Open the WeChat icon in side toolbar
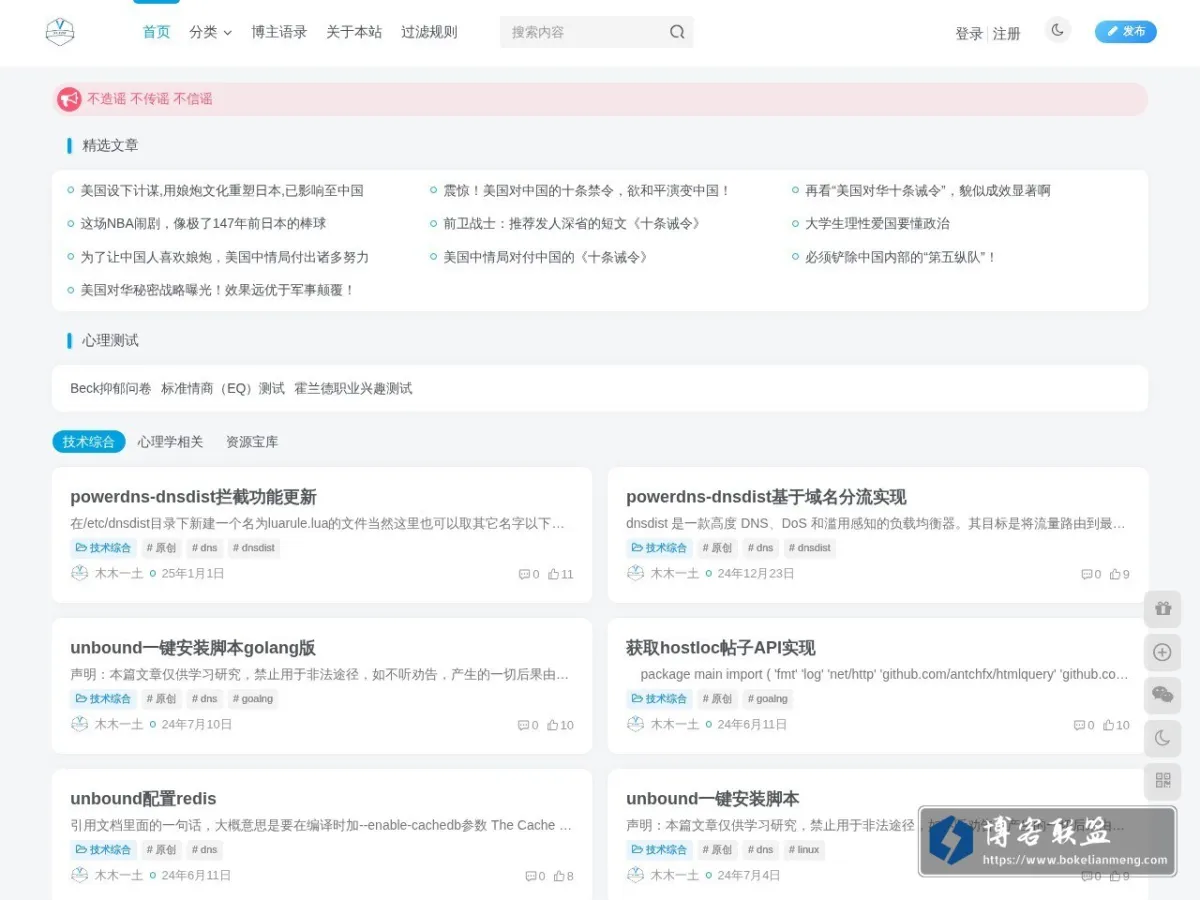 point(1162,695)
